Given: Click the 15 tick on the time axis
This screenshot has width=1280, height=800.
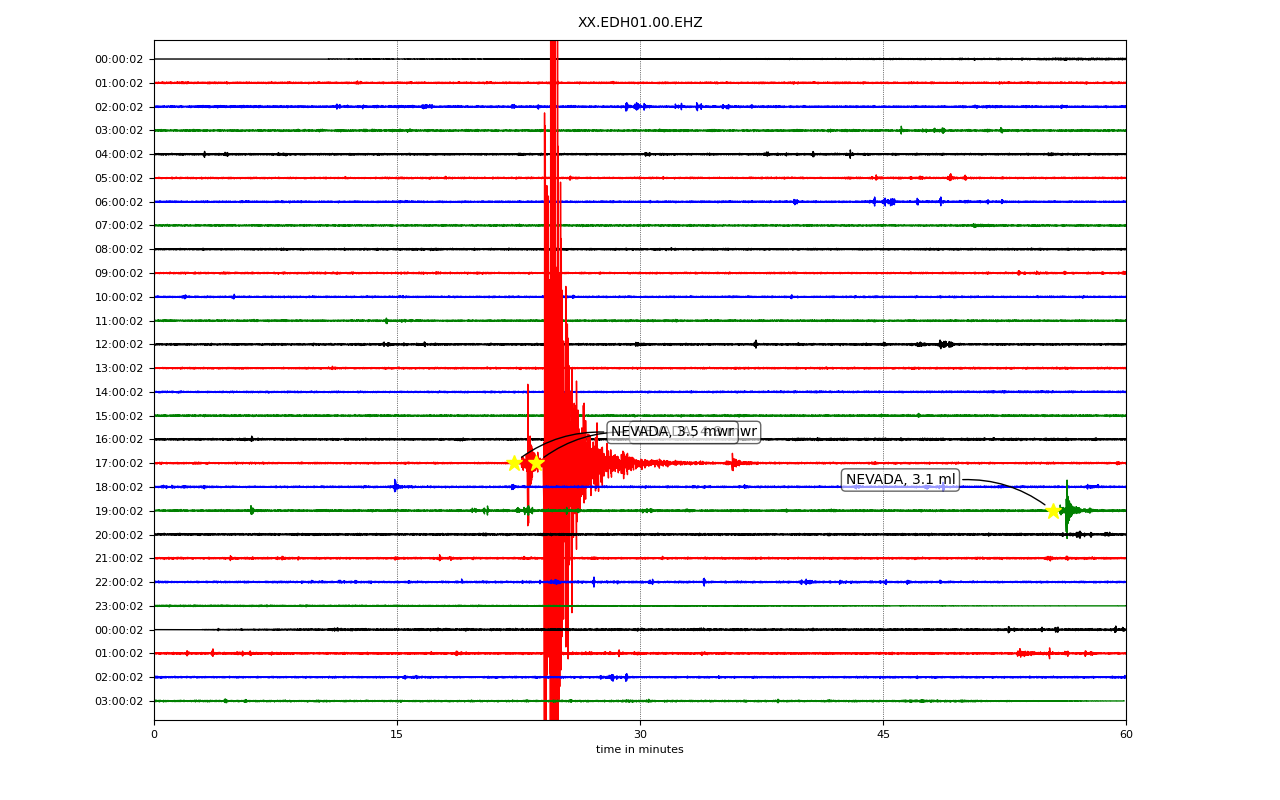Looking at the screenshot, I should click(x=397, y=734).
